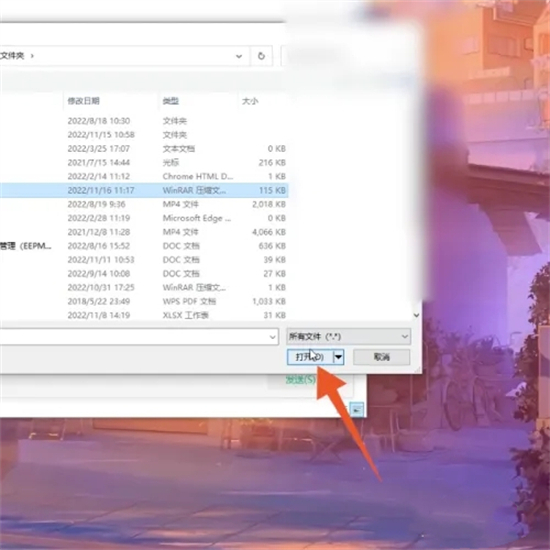
Task: Click the file list scrollbar down arrow
Action: [x=416, y=315]
